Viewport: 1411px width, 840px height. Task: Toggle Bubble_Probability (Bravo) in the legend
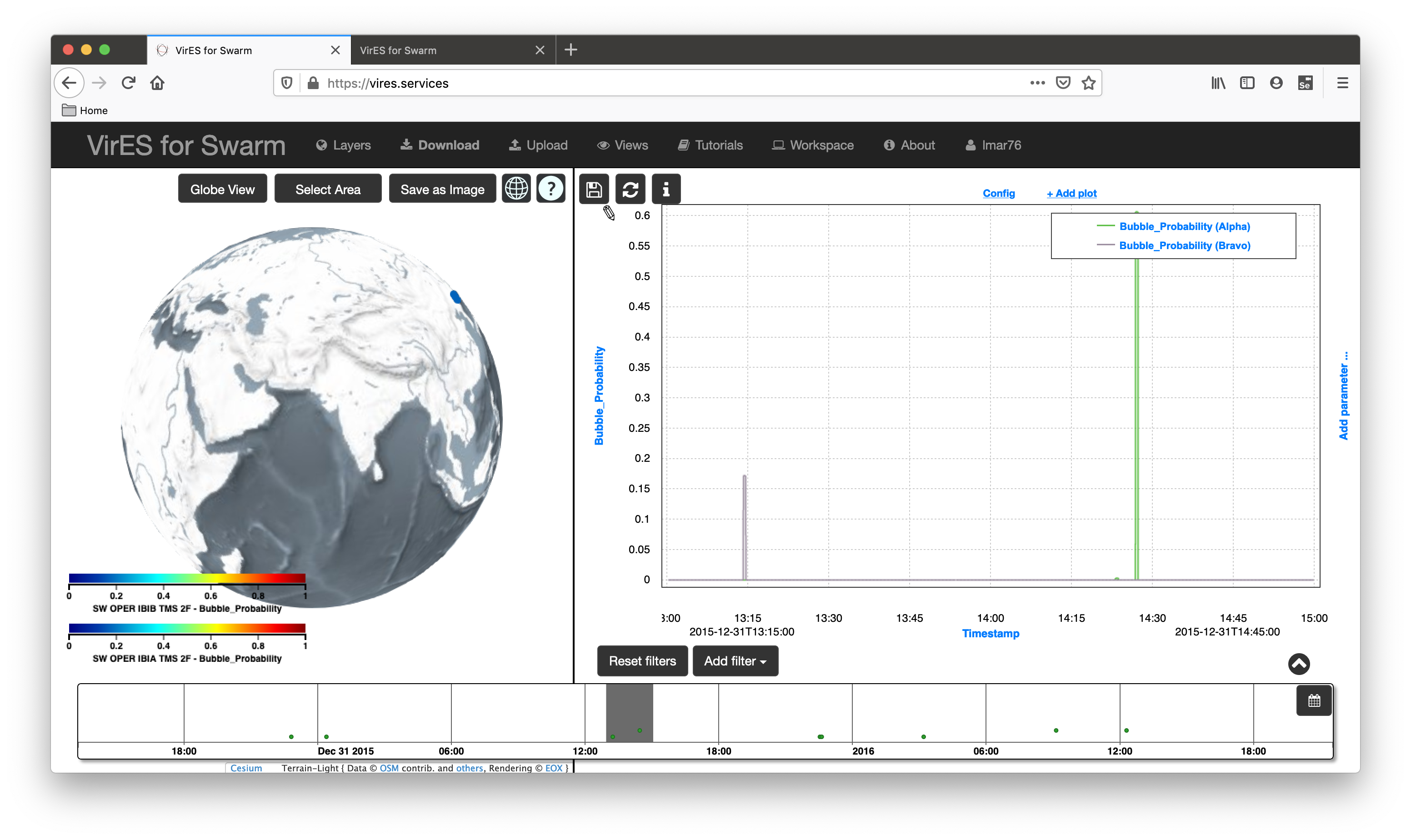(x=1184, y=245)
